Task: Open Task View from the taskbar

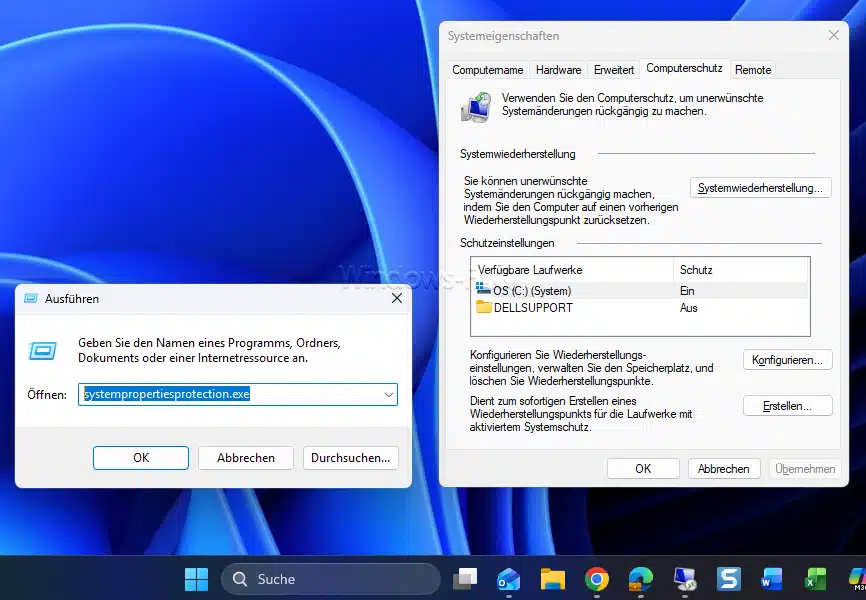Action: [x=465, y=579]
